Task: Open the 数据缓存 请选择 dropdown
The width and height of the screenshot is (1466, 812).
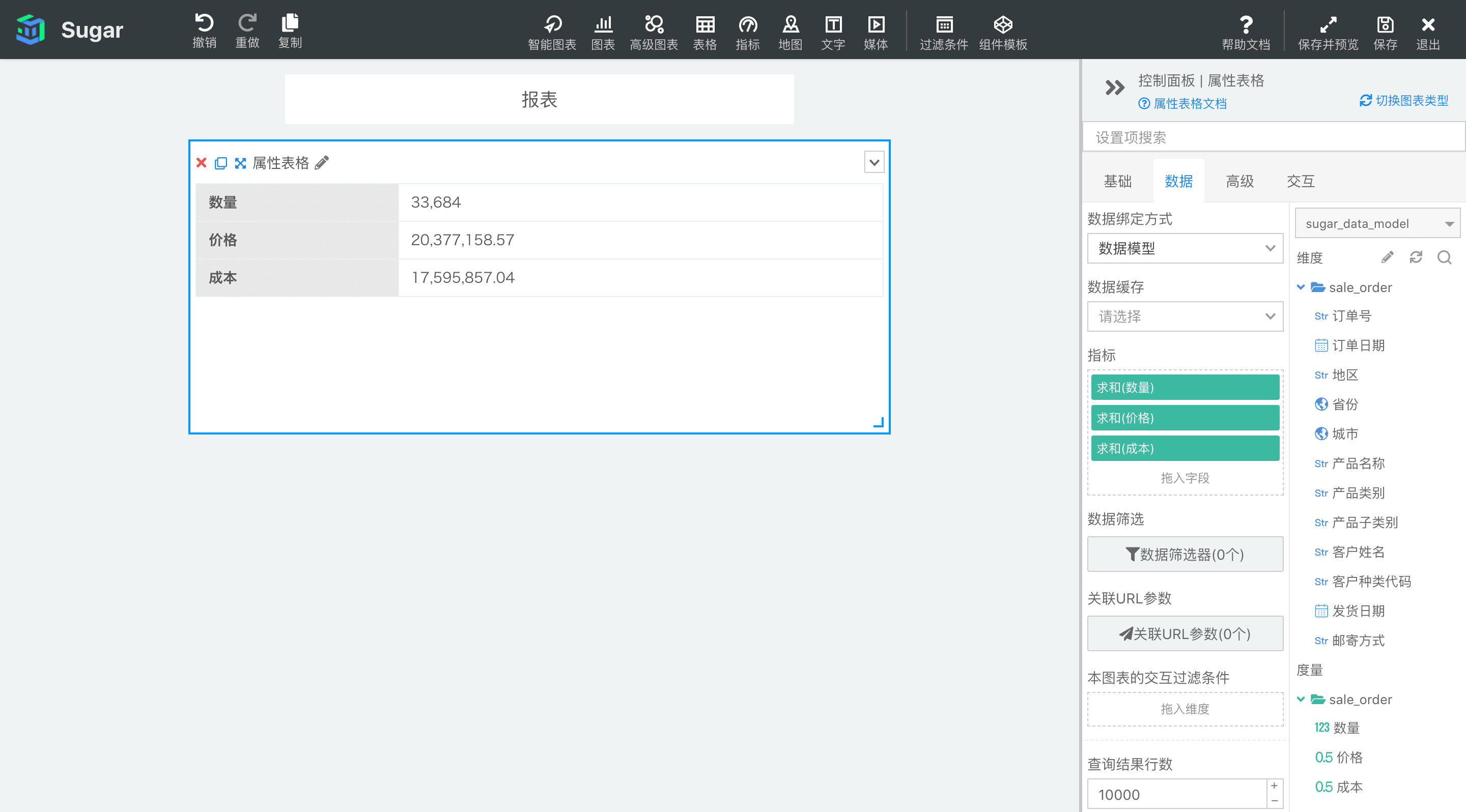Action: [x=1185, y=316]
